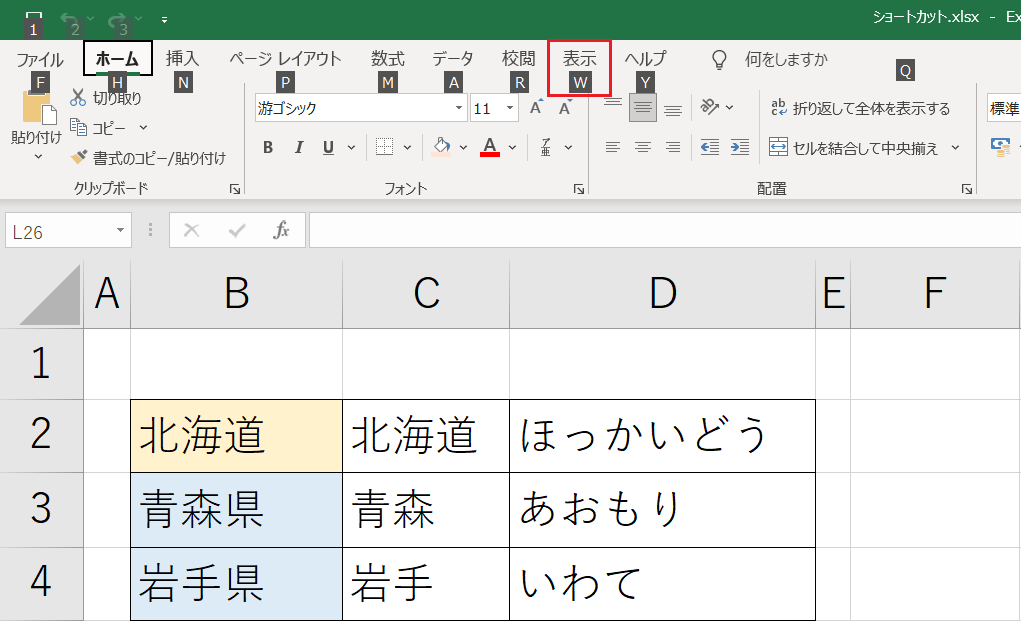Center text horizontally

[643, 147]
